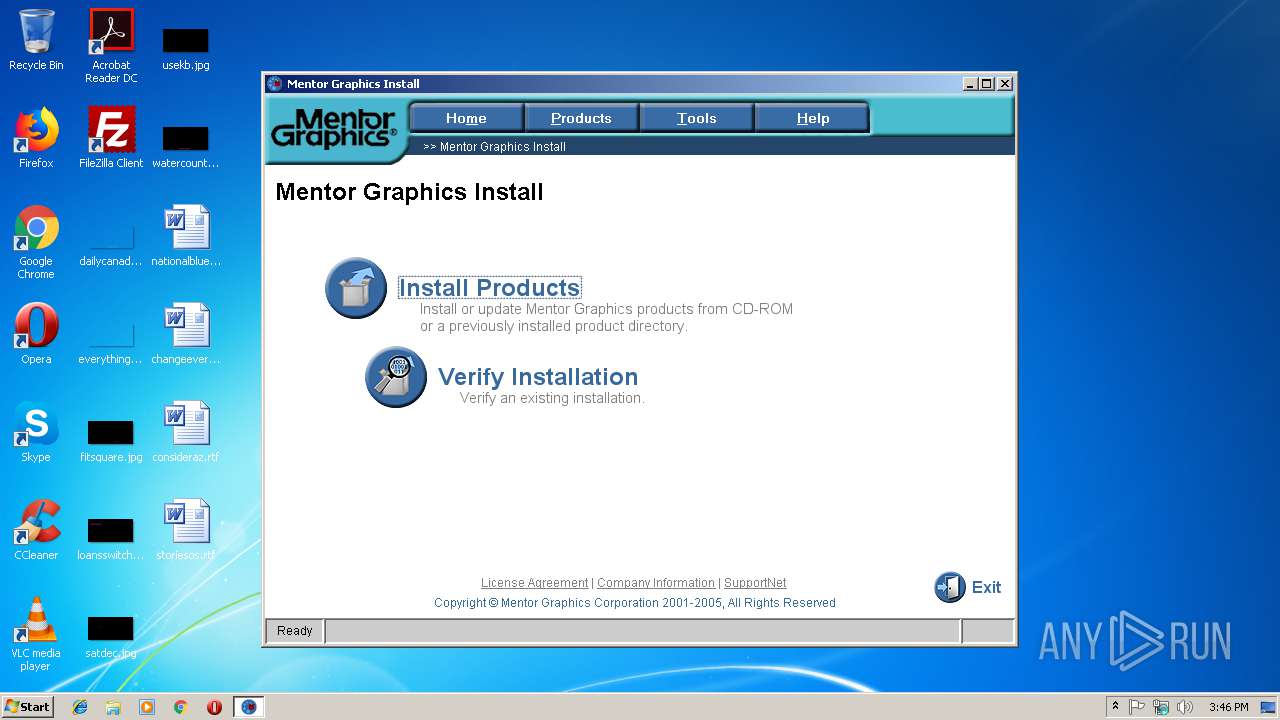This screenshot has width=1280, height=720.
Task: Select the Acrobat Reader DC shortcut
Action: pyautogui.click(x=111, y=46)
